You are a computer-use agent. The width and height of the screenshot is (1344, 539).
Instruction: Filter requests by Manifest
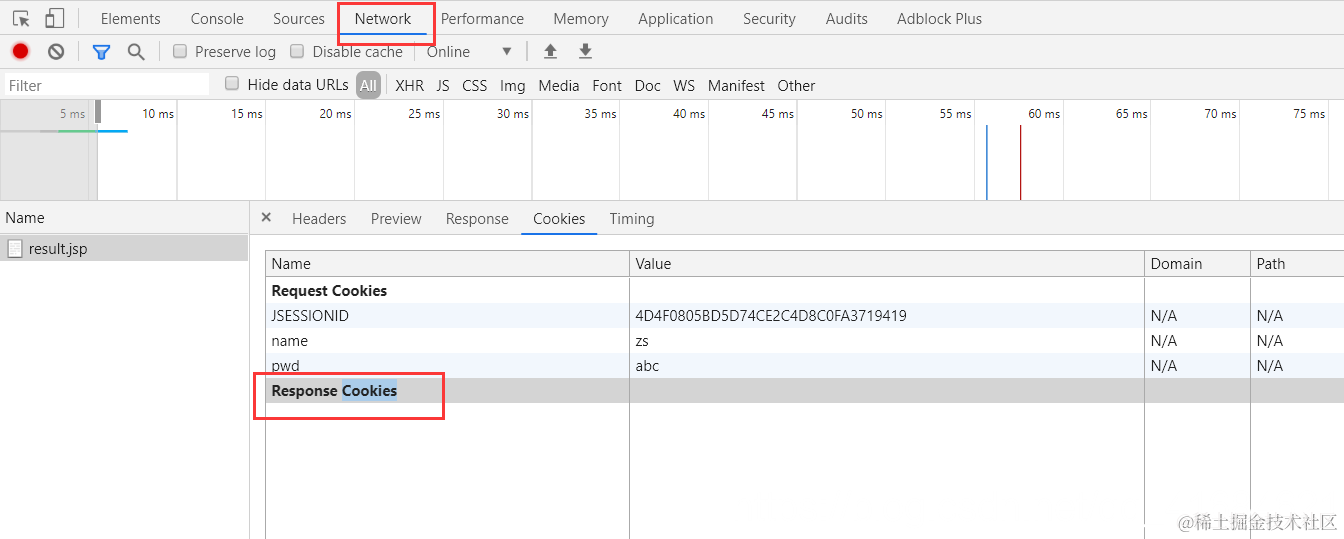click(x=736, y=85)
